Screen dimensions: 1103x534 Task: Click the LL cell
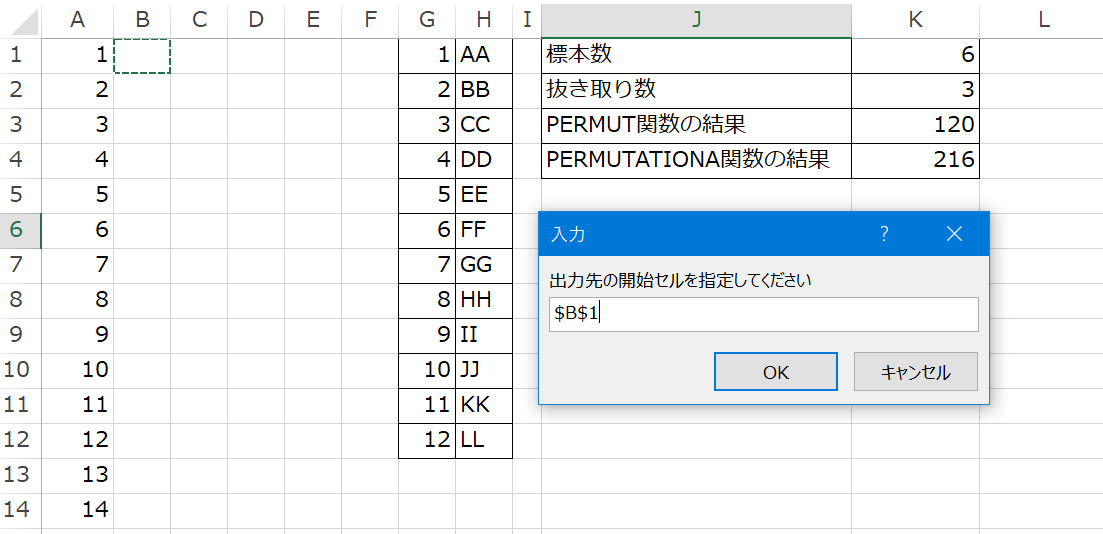point(484,440)
